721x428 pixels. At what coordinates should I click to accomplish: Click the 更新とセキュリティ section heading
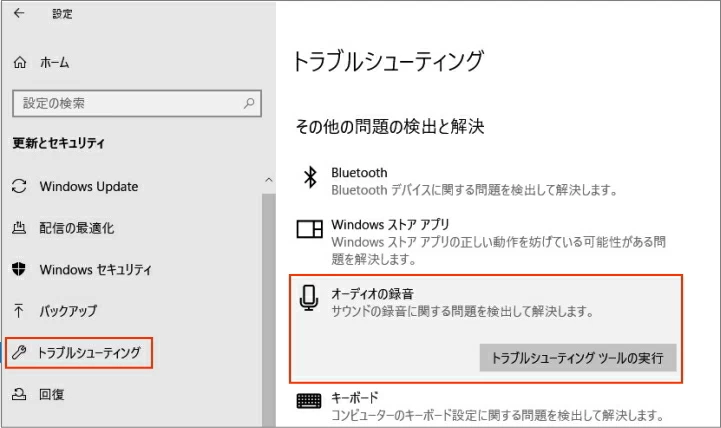point(58,143)
